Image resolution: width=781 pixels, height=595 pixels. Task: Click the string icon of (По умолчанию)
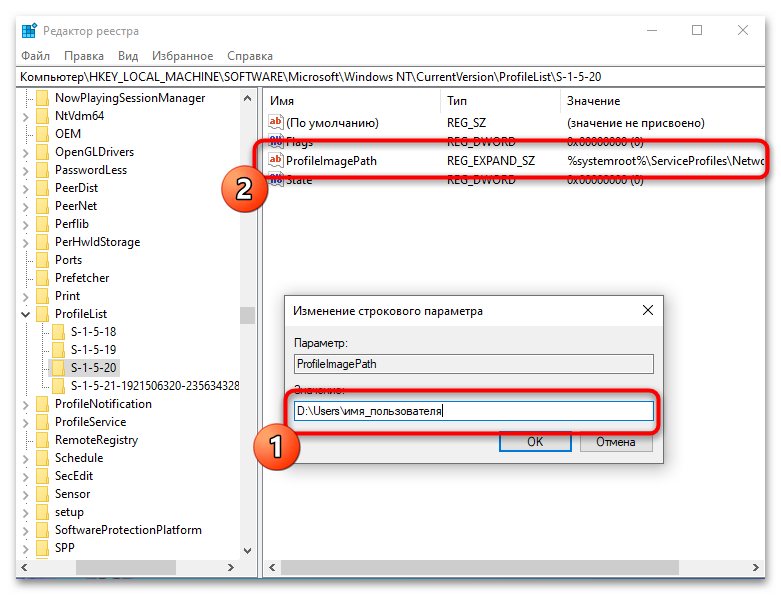275,122
